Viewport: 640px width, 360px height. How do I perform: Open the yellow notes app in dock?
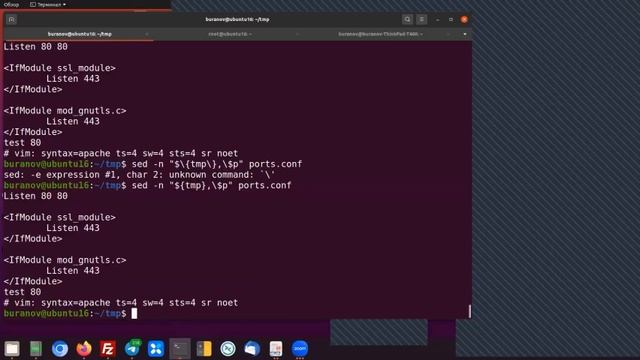pyautogui.click(x=204, y=349)
